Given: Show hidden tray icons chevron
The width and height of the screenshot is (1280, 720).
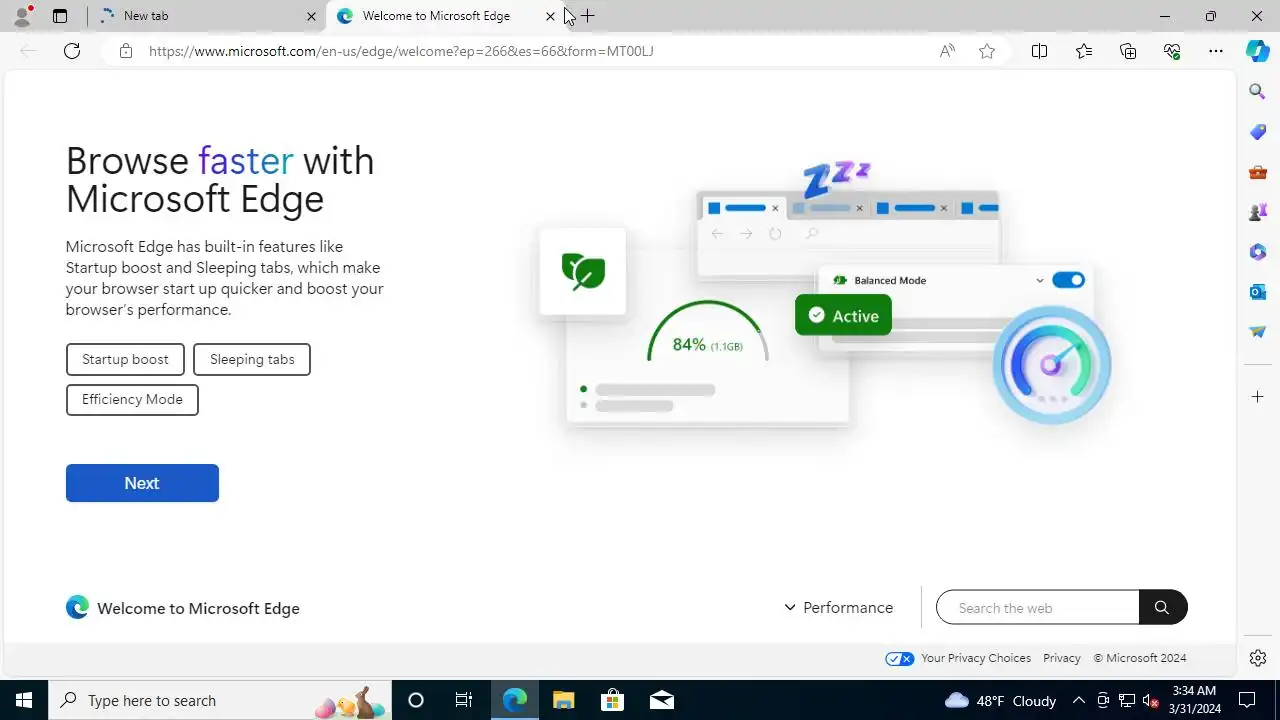Looking at the screenshot, I should pos(1079,700).
